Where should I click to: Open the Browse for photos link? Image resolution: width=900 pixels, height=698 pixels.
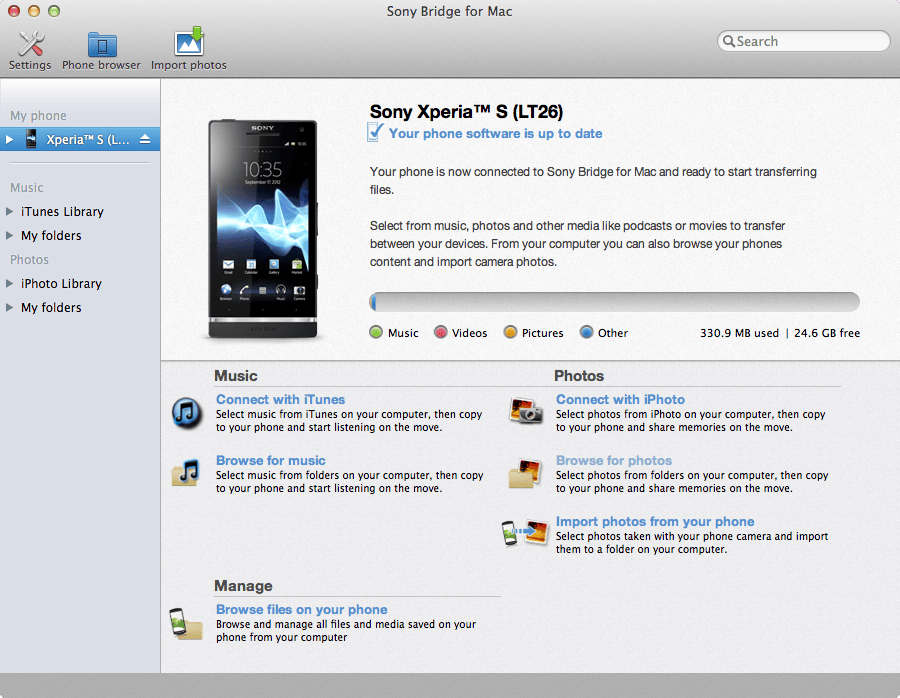point(614,460)
